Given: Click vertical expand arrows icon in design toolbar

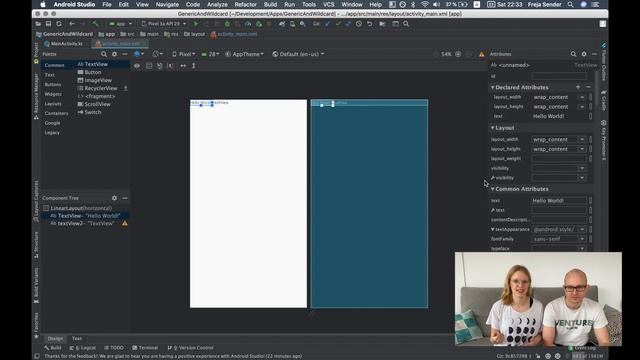Looking at the screenshot, I should coord(194,65).
